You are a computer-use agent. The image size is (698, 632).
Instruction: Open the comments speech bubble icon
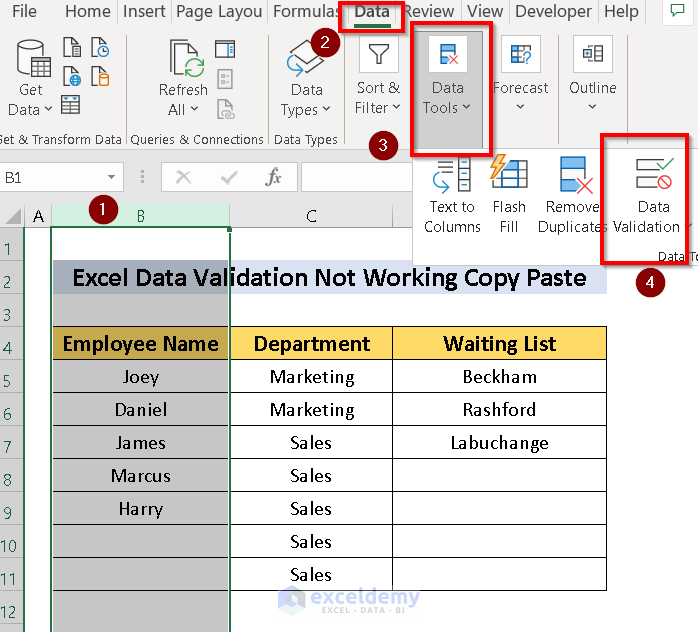[x=679, y=12]
